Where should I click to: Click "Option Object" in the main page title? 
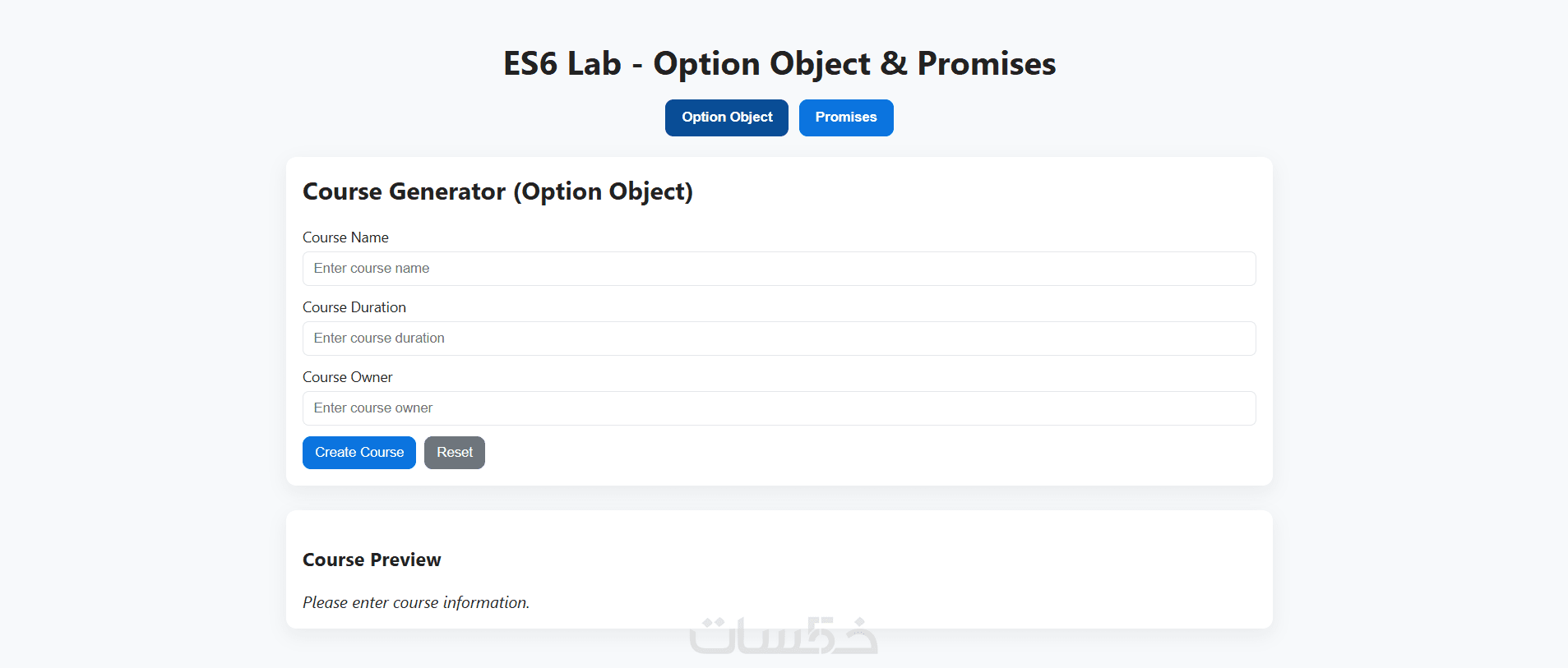click(x=761, y=64)
